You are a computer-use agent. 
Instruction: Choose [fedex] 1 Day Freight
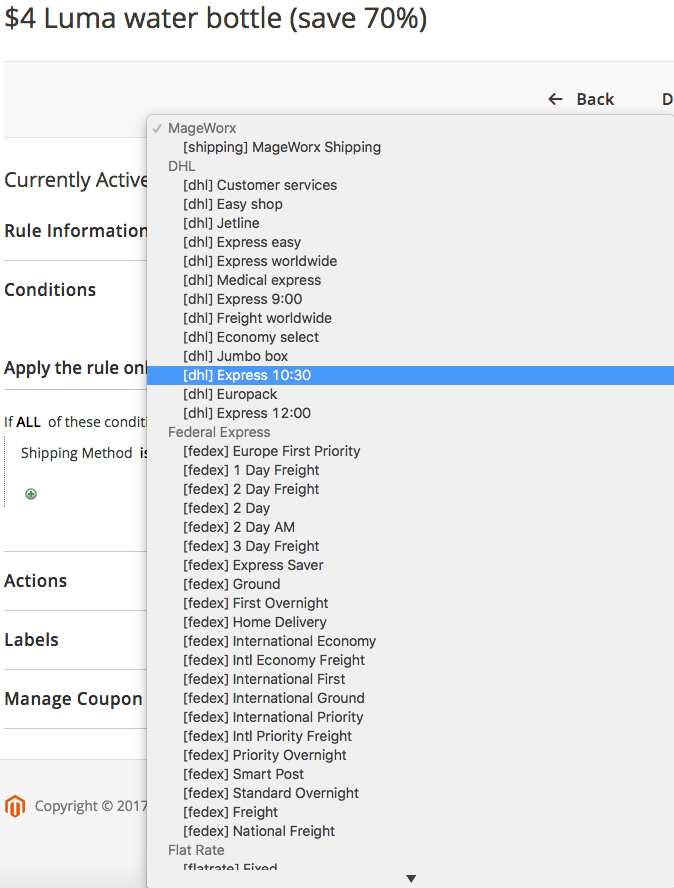pyautogui.click(x=411, y=470)
